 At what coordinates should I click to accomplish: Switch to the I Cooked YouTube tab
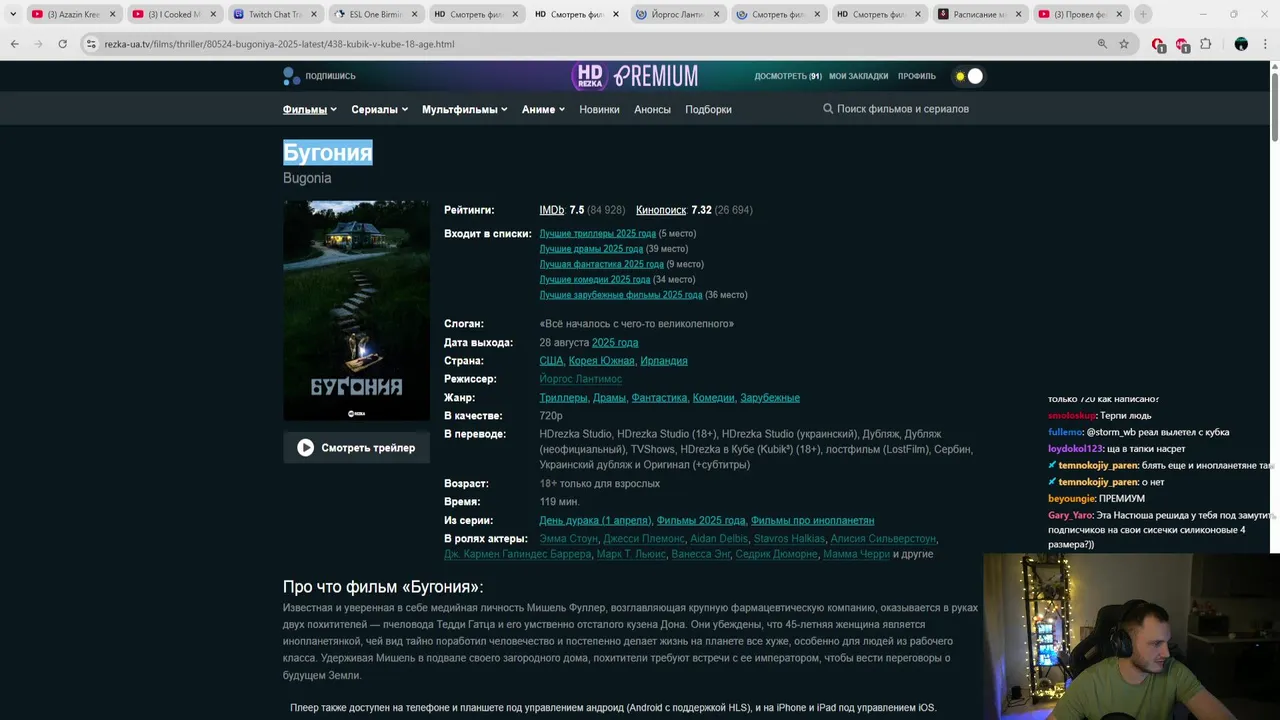click(173, 14)
